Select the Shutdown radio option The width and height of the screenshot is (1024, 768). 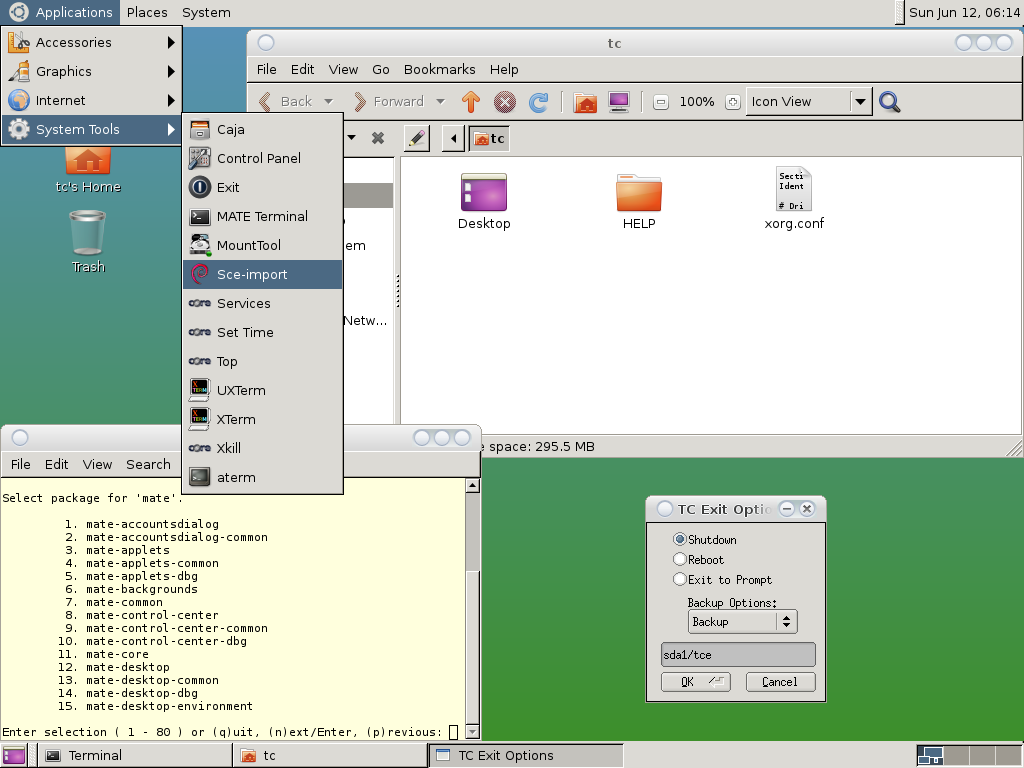click(680, 540)
